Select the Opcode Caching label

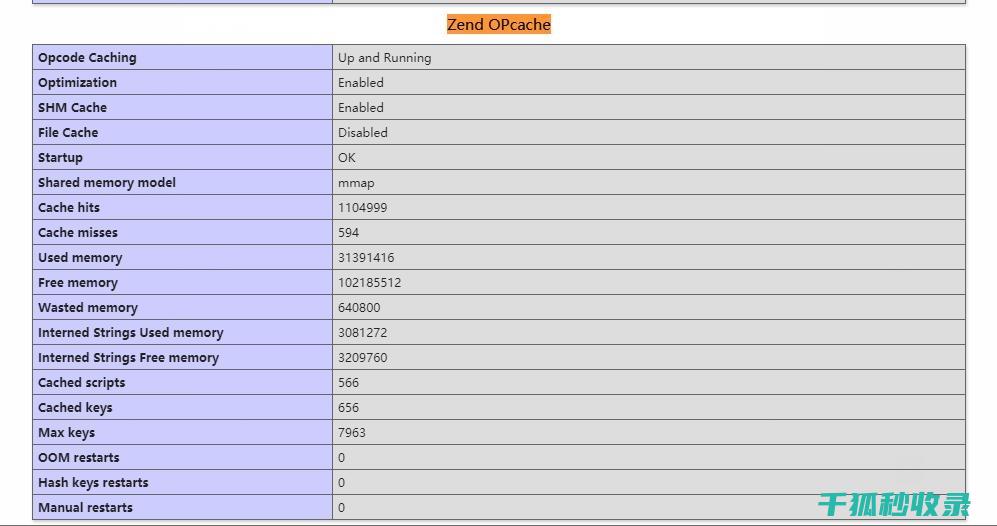[x=87, y=57]
